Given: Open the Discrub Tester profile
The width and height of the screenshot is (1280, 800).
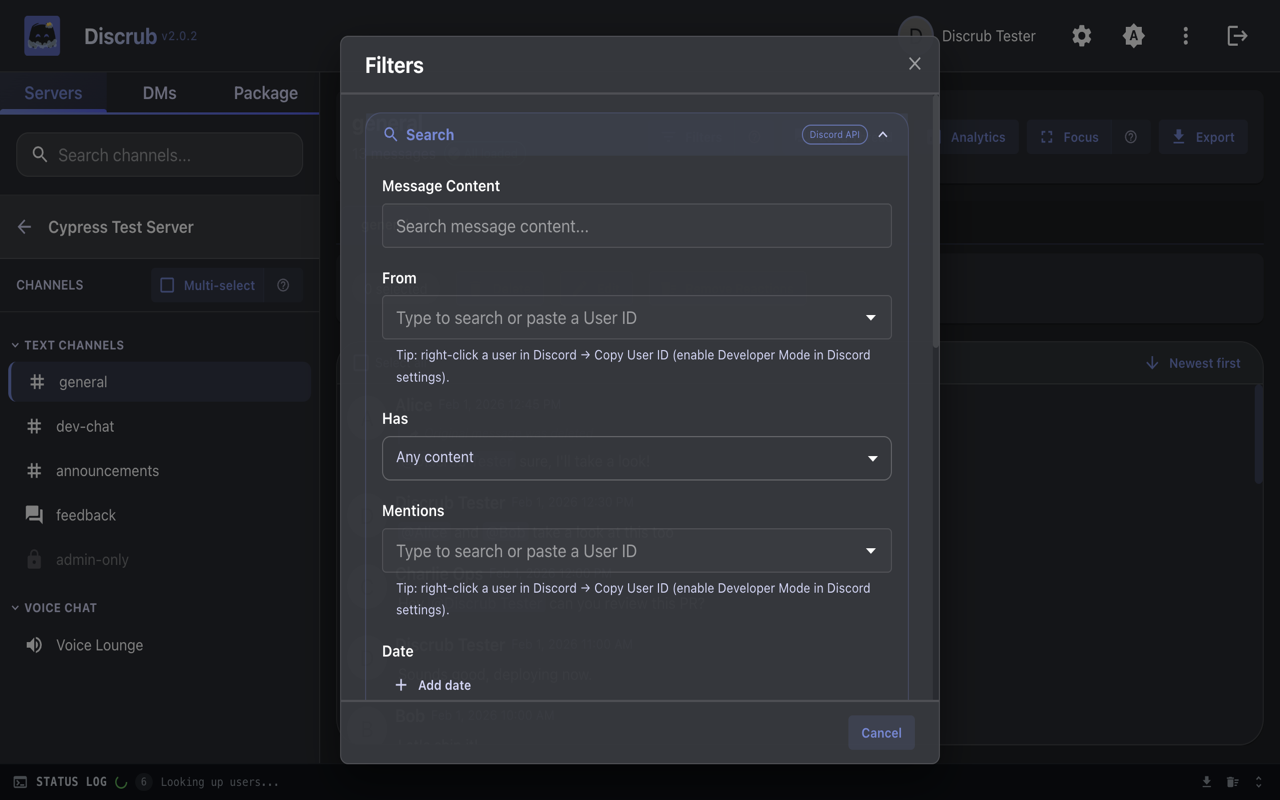Looking at the screenshot, I should [968, 36].
